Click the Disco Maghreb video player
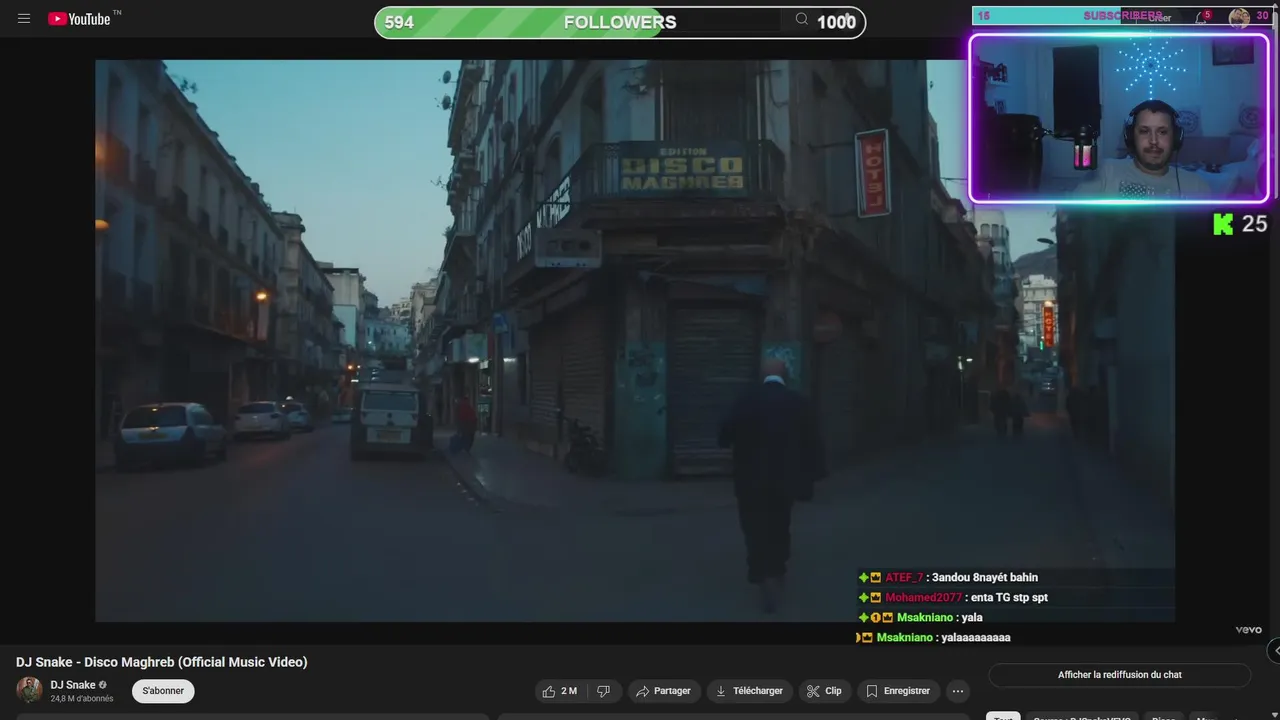 click(x=635, y=341)
